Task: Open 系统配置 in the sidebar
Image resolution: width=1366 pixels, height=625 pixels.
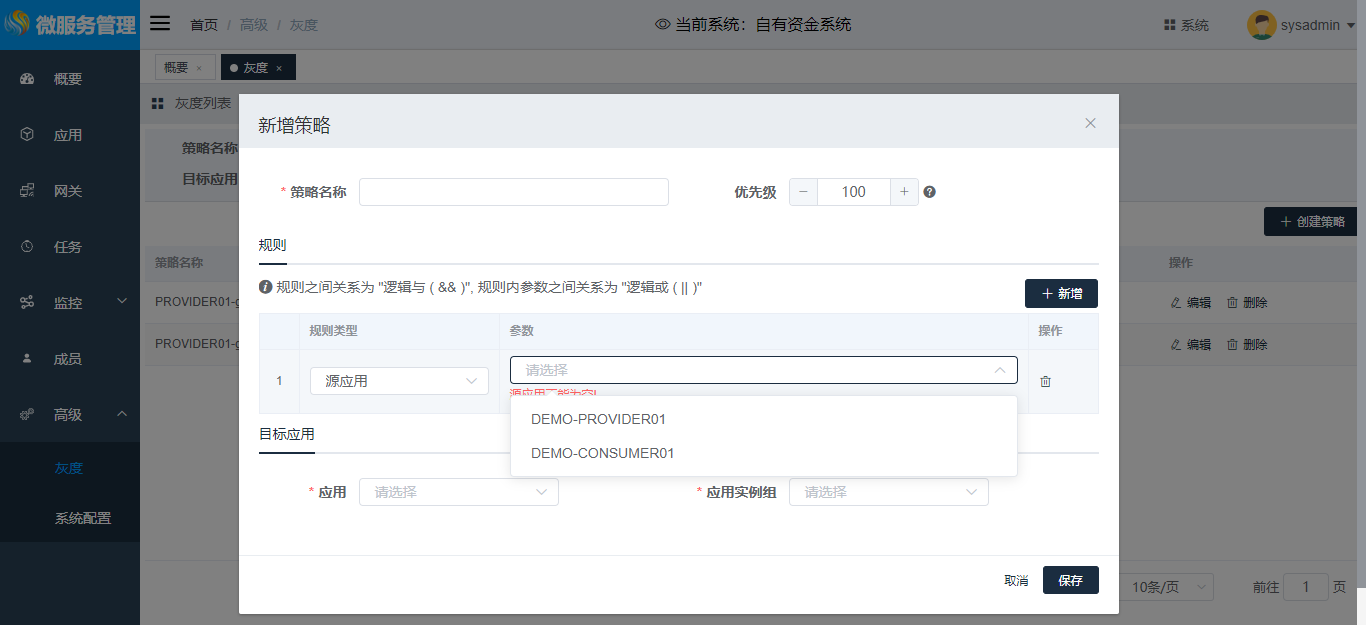Action: click(83, 518)
